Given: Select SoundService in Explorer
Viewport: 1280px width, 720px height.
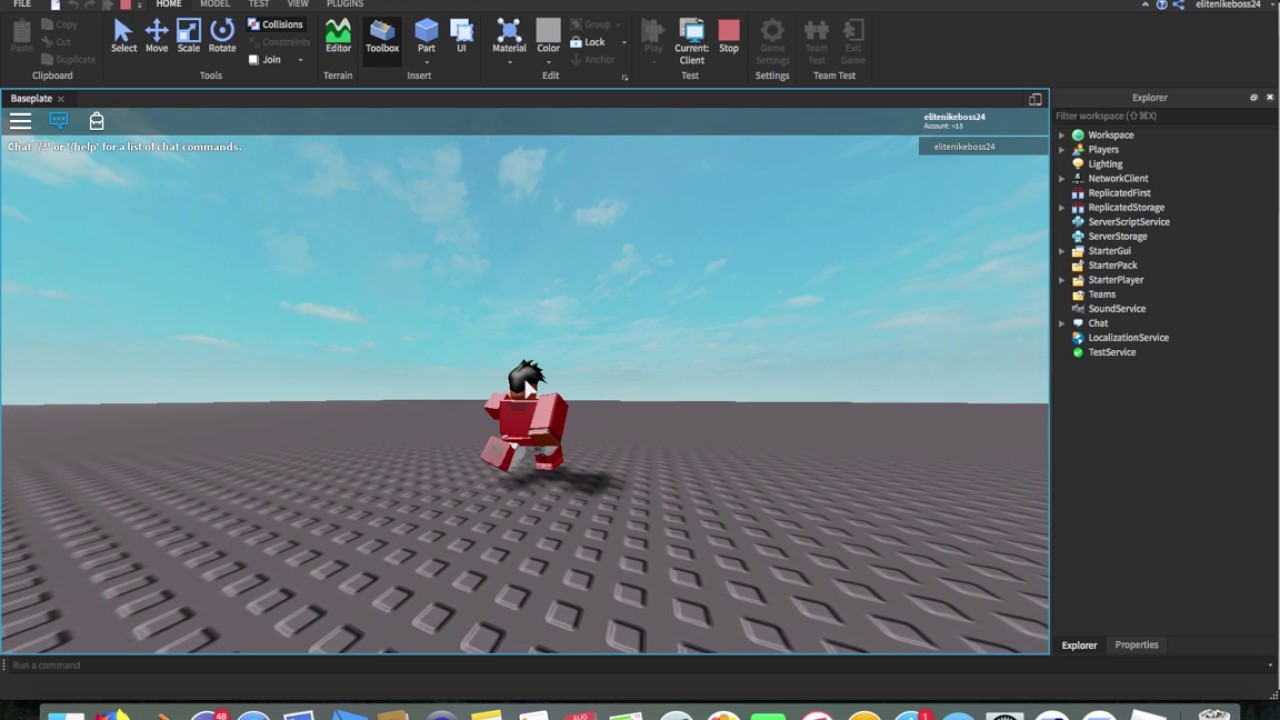Looking at the screenshot, I should click(x=1116, y=309).
